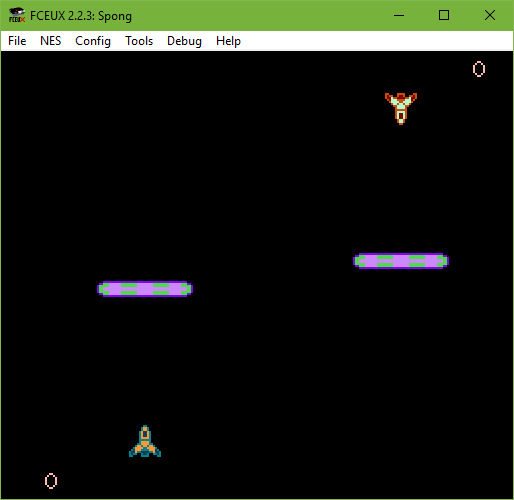
Task: Open the NES menu
Action: [51, 41]
